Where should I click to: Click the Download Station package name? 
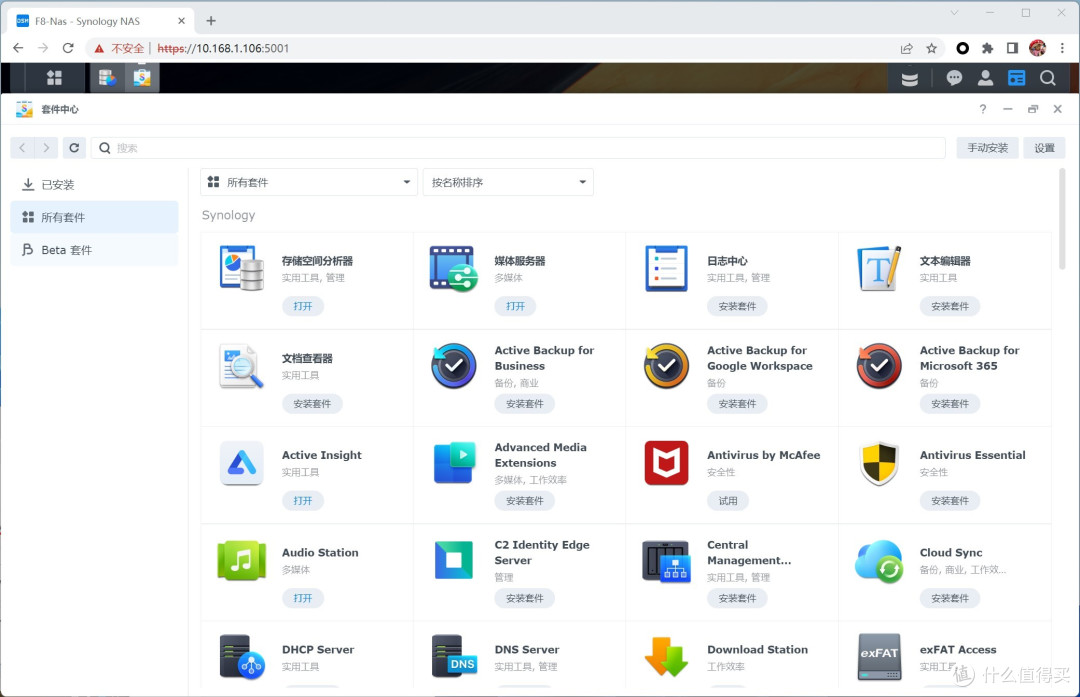click(x=757, y=649)
